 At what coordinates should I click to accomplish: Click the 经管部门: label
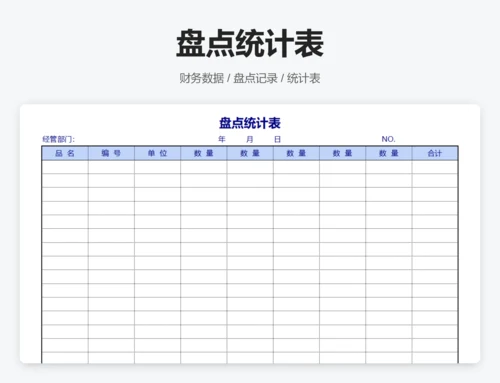(58, 139)
